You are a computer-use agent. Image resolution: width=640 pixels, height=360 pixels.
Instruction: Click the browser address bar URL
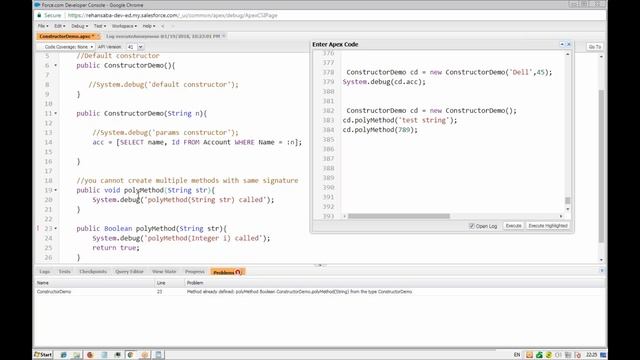click(x=172, y=16)
